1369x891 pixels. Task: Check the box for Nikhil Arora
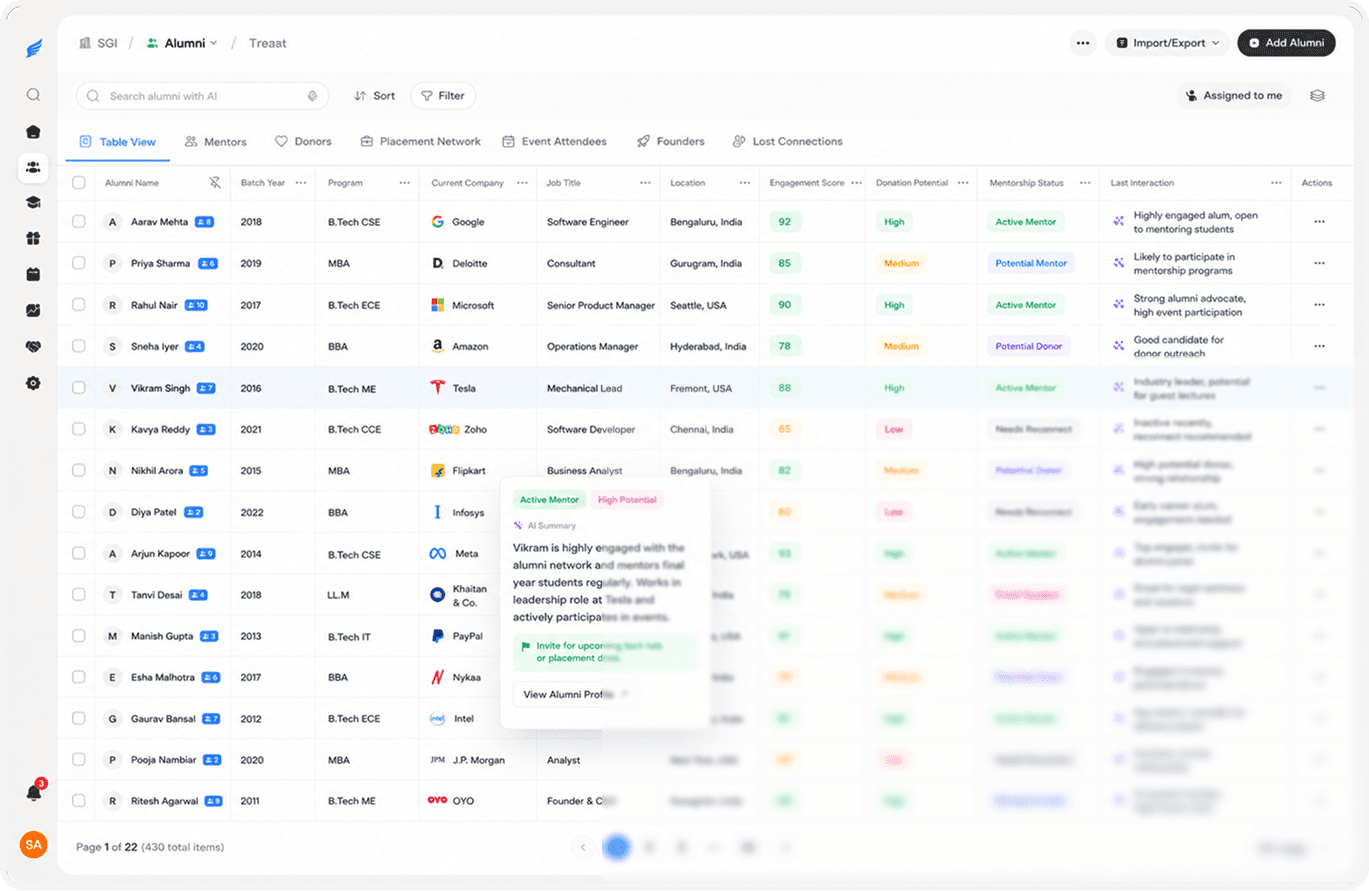click(x=79, y=471)
